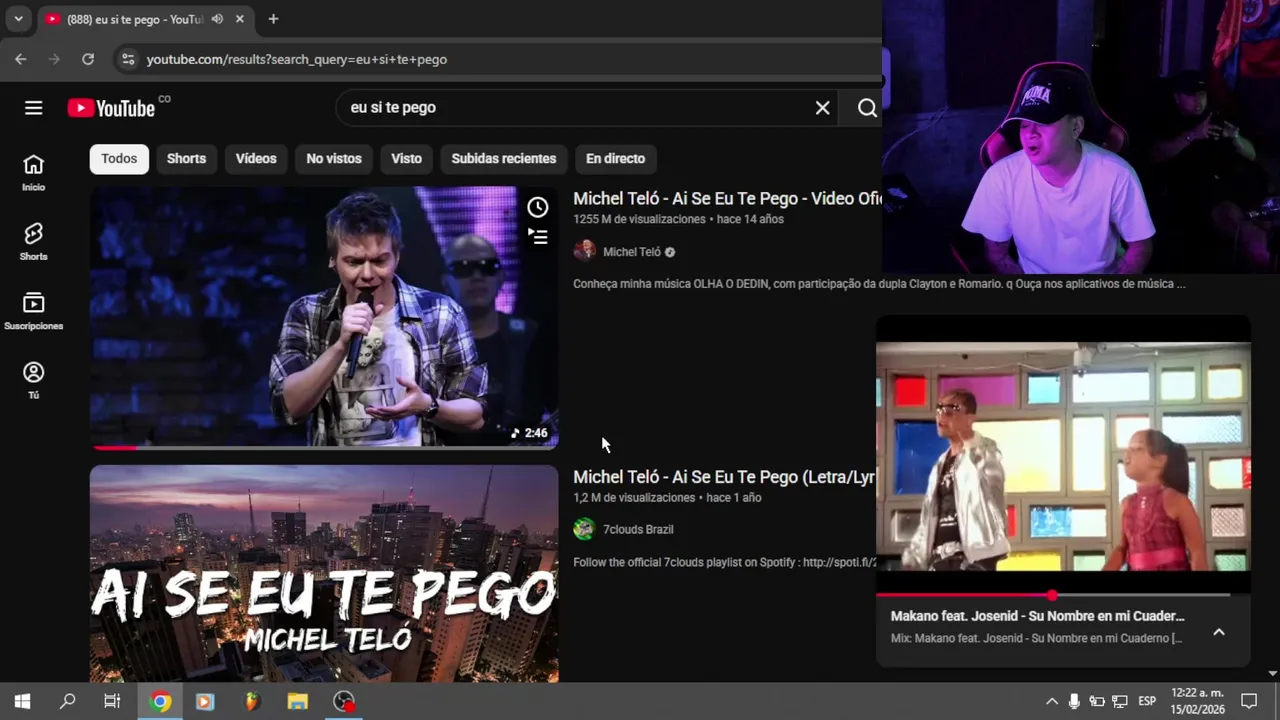The image size is (1280, 720).
Task: Open the Michel Teló channel name link
Action: 631,252
